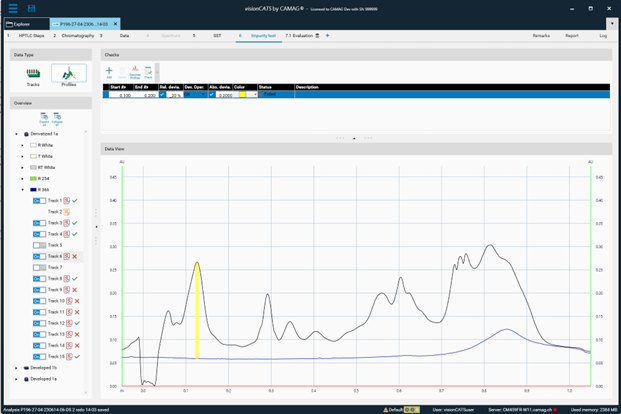
Task: Click Collapse all in Overview
Action: 57,118
